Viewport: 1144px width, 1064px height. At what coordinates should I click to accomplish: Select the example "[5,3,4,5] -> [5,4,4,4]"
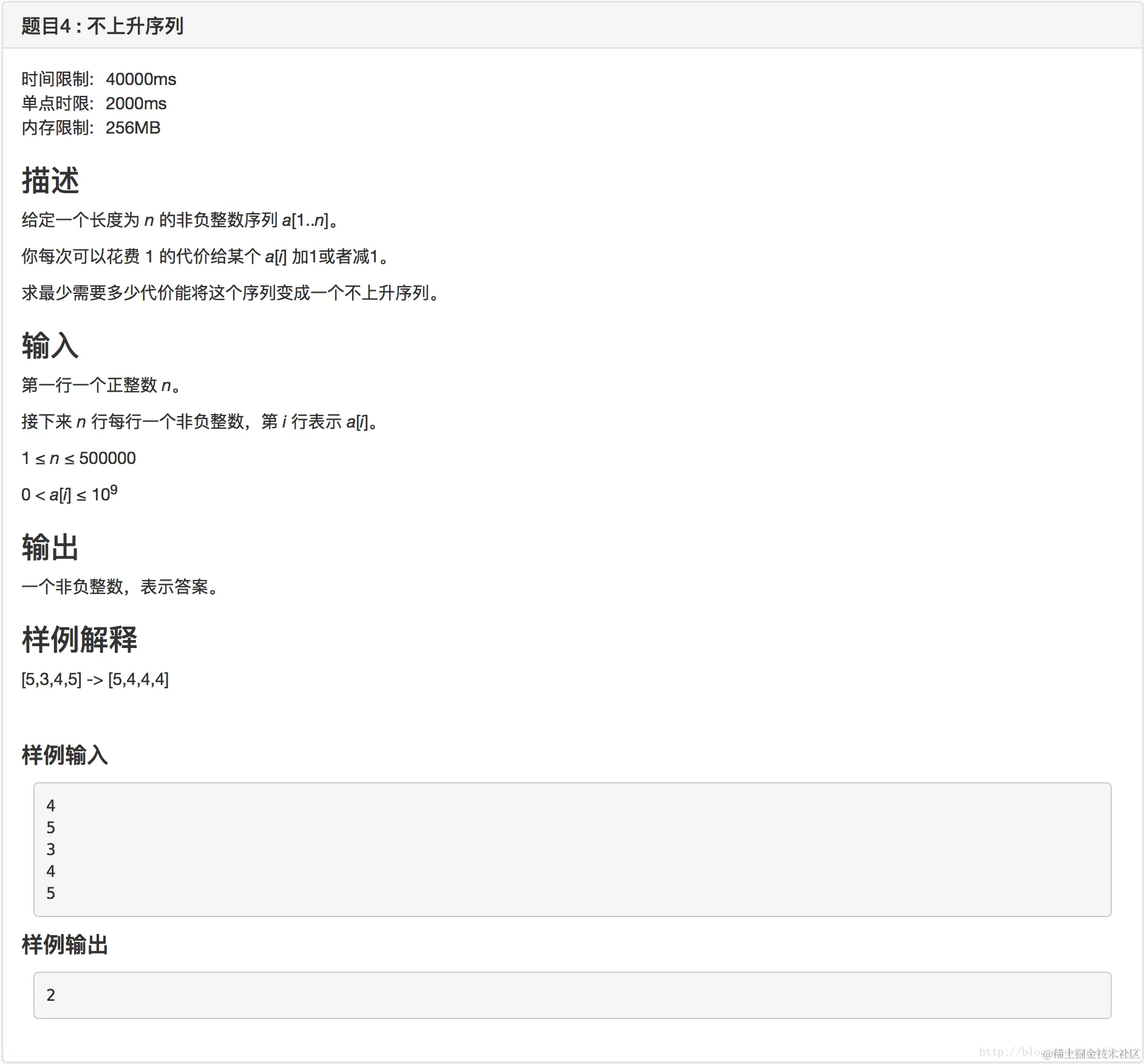pos(95,679)
